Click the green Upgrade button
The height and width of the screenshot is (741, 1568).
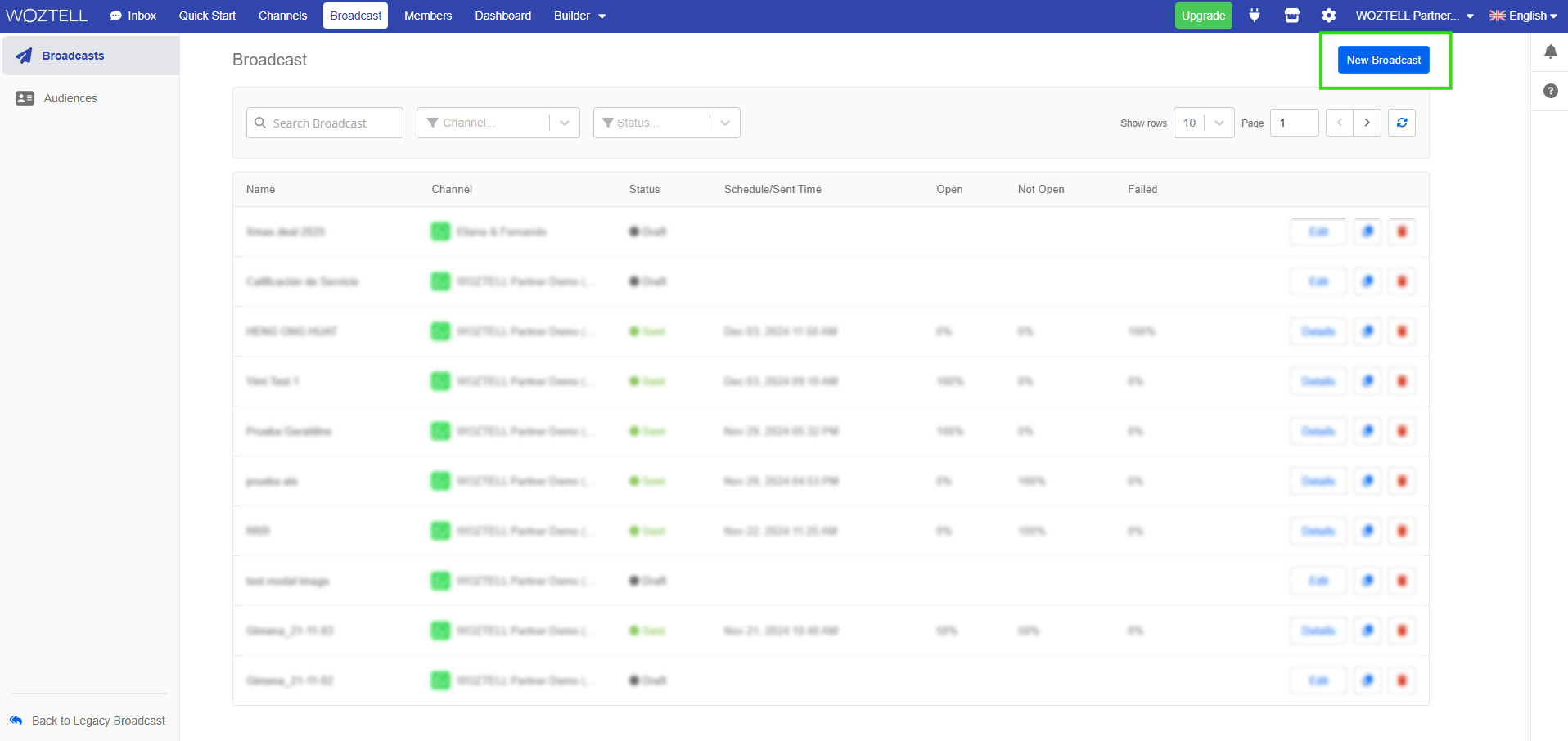1203,16
